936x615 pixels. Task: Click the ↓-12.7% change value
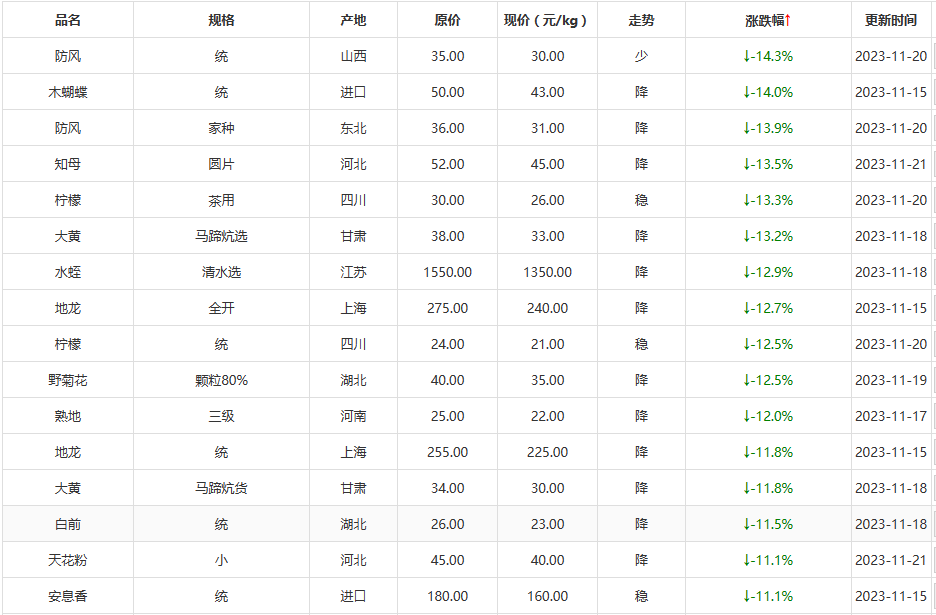768,308
